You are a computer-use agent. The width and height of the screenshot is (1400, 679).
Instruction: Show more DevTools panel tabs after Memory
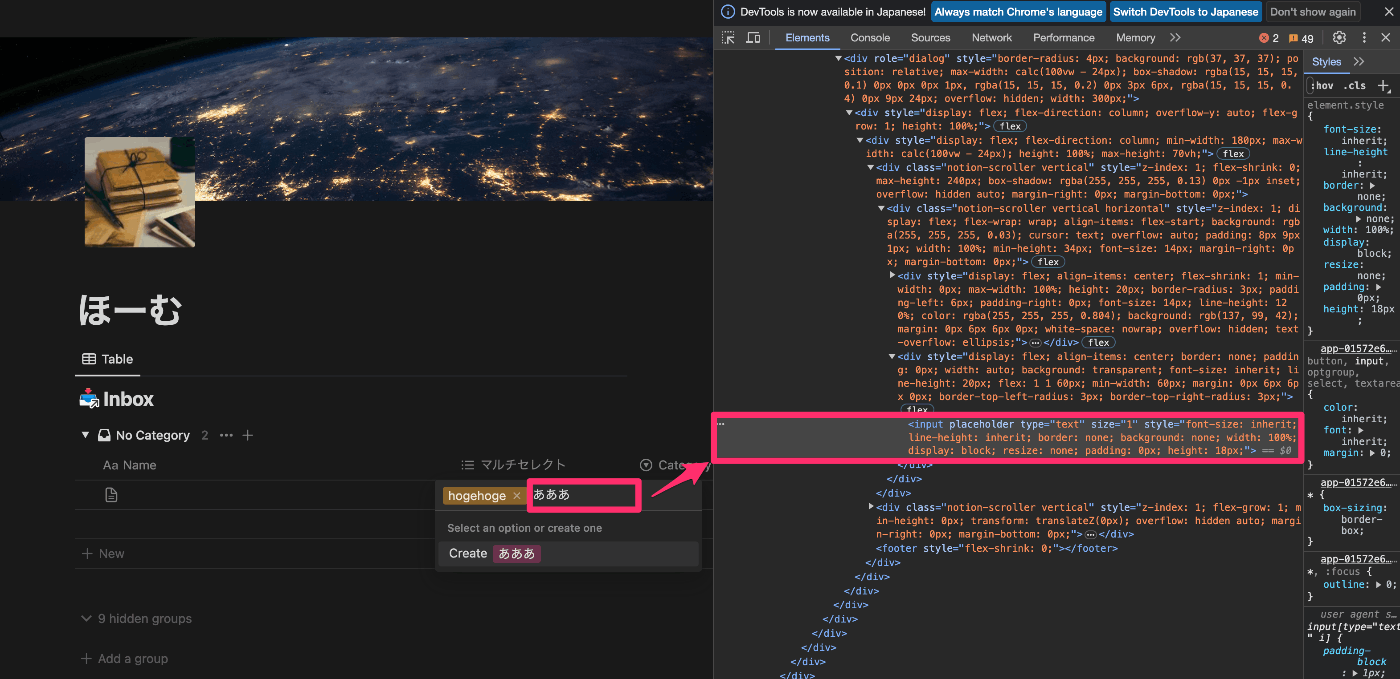click(1176, 38)
